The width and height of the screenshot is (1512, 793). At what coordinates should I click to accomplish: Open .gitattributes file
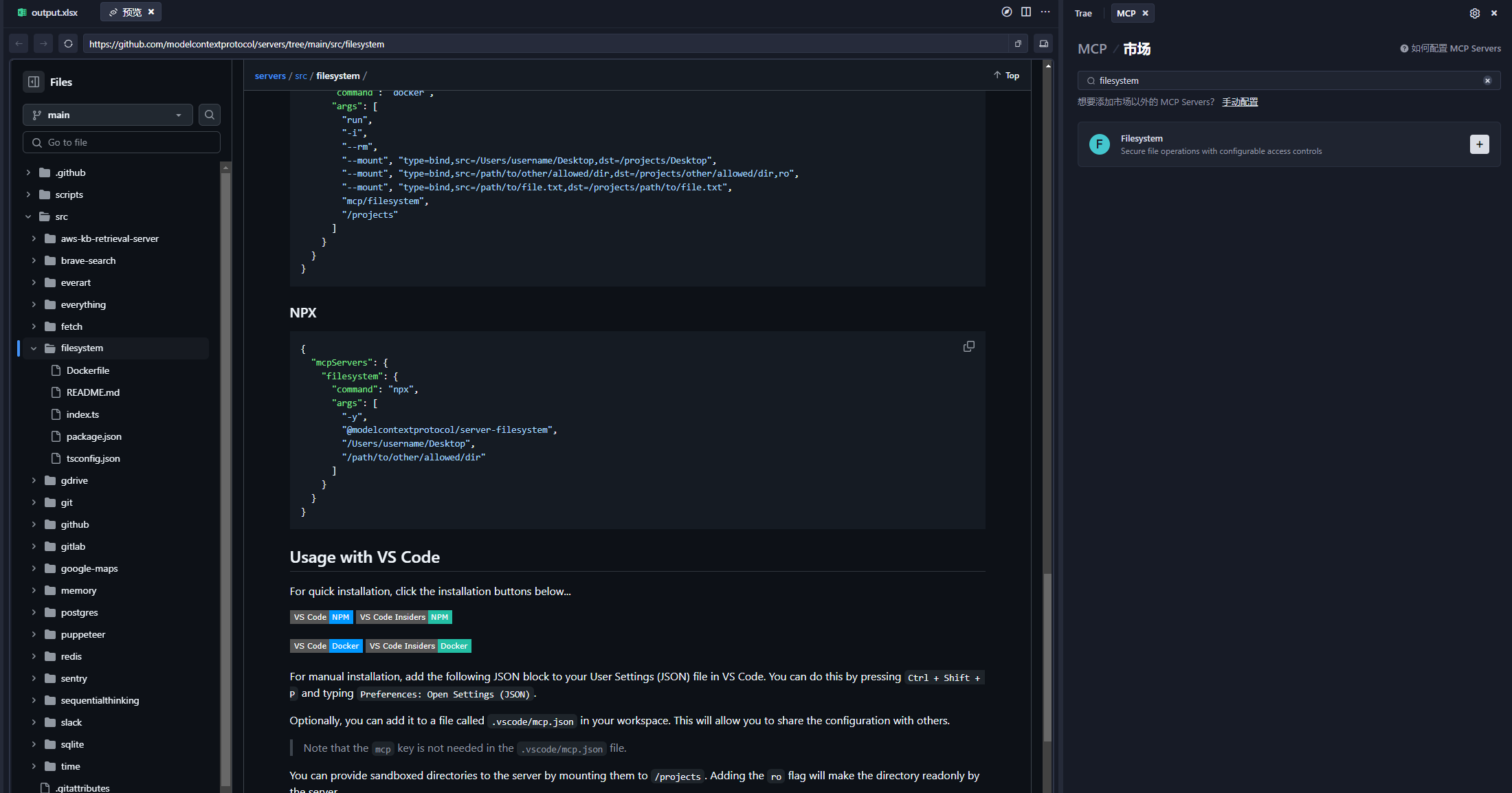(82, 788)
